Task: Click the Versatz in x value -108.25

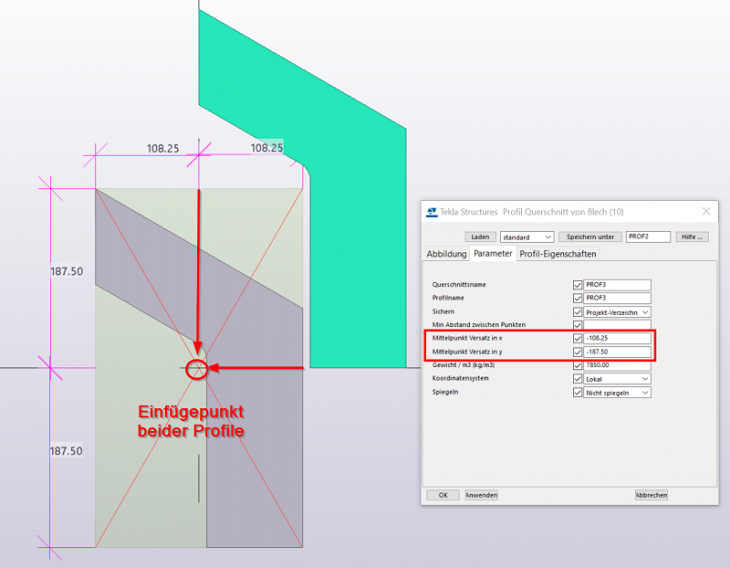Action: (x=617, y=338)
